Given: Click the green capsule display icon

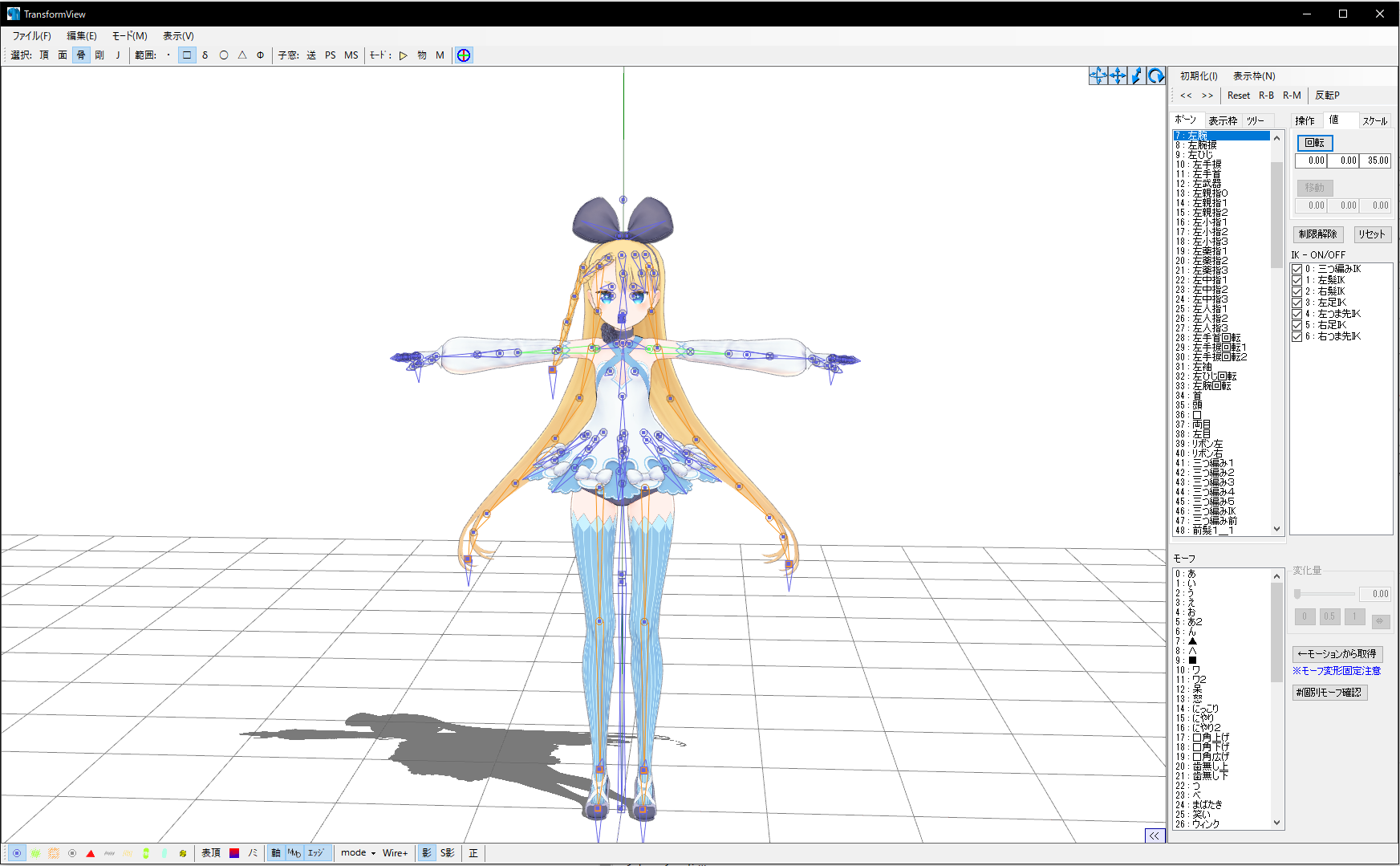Looking at the screenshot, I should point(146,853).
